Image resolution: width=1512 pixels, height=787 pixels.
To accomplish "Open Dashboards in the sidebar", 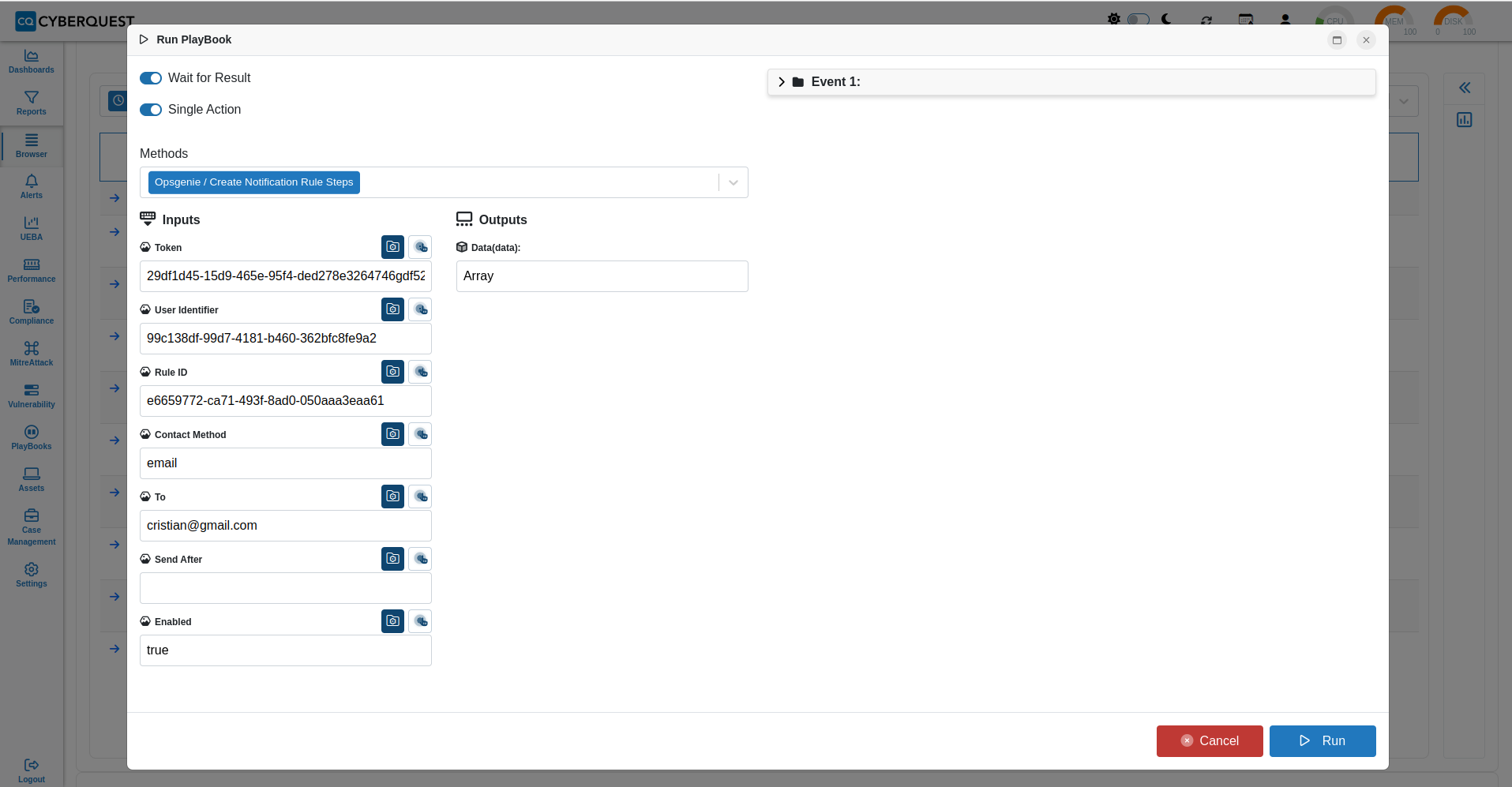I will [x=32, y=62].
